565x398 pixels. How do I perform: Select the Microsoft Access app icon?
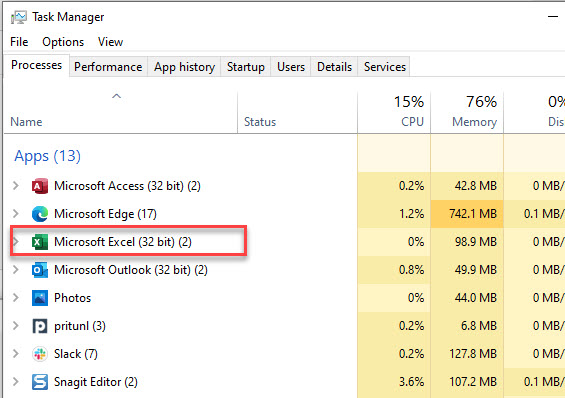(x=40, y=186)
